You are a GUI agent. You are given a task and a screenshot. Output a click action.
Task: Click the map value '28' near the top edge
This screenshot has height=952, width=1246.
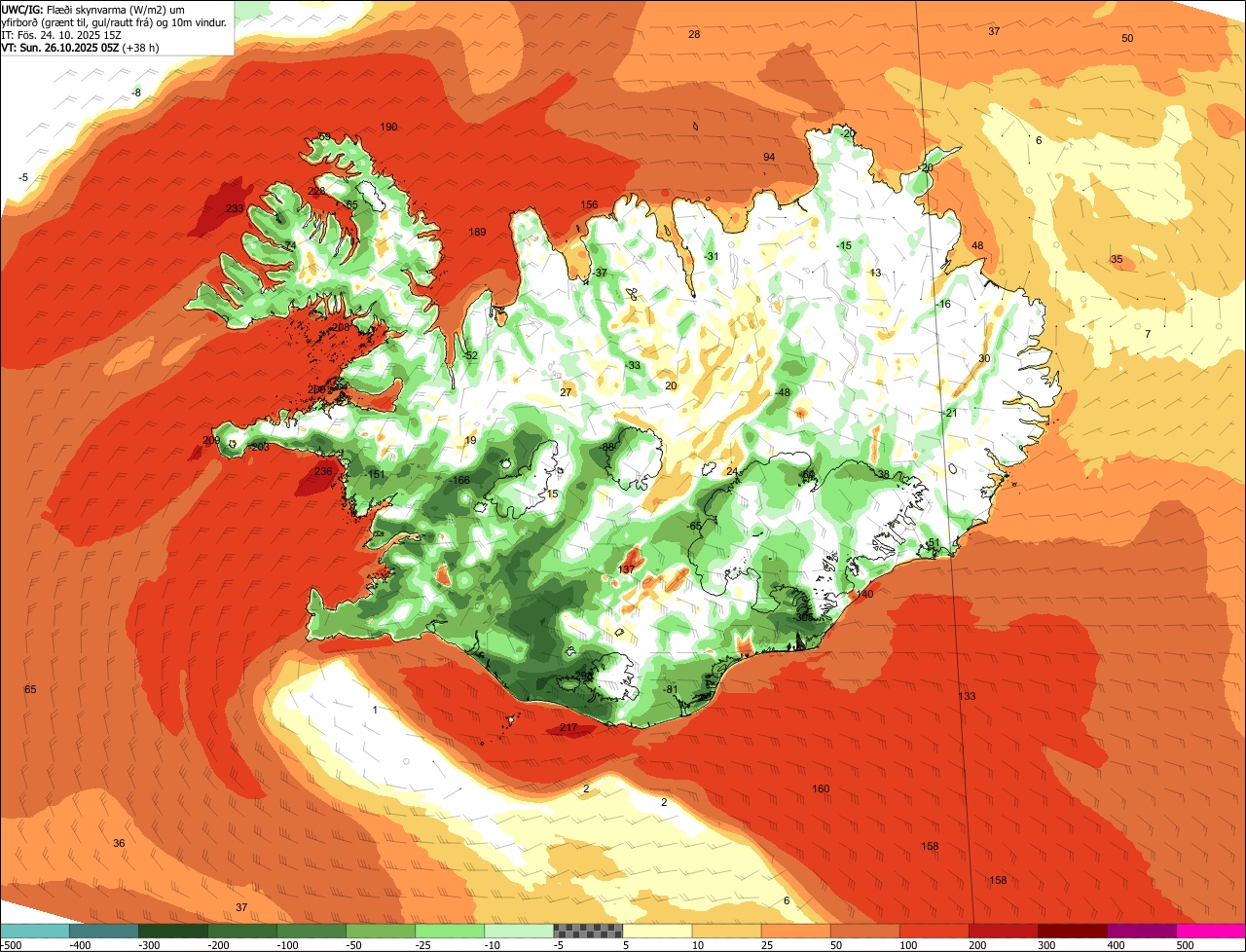point(694,35)
